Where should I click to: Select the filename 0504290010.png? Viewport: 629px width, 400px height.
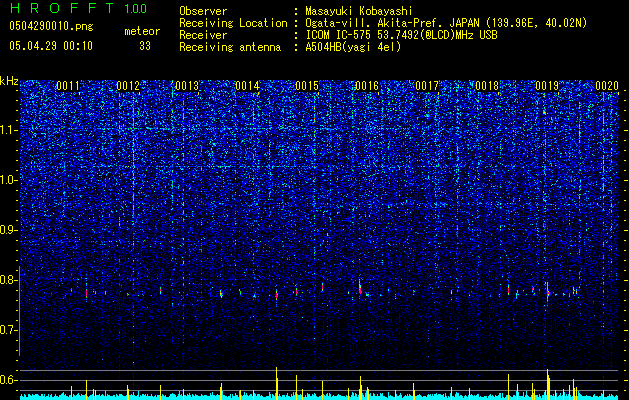(x=51, y=26)
